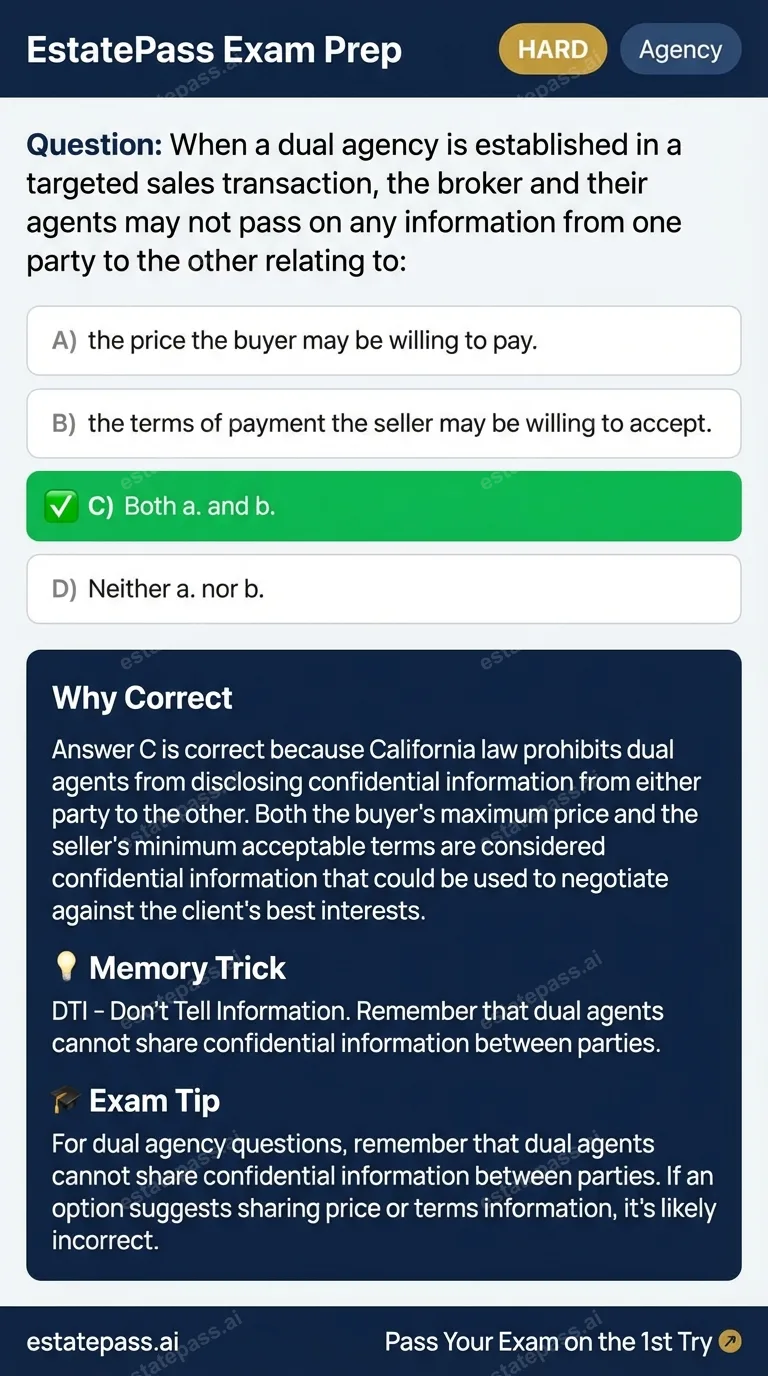Click the gold arrow icon in the footer
Viewport: 768px width, 1376px height.
tap(729, 1342)
